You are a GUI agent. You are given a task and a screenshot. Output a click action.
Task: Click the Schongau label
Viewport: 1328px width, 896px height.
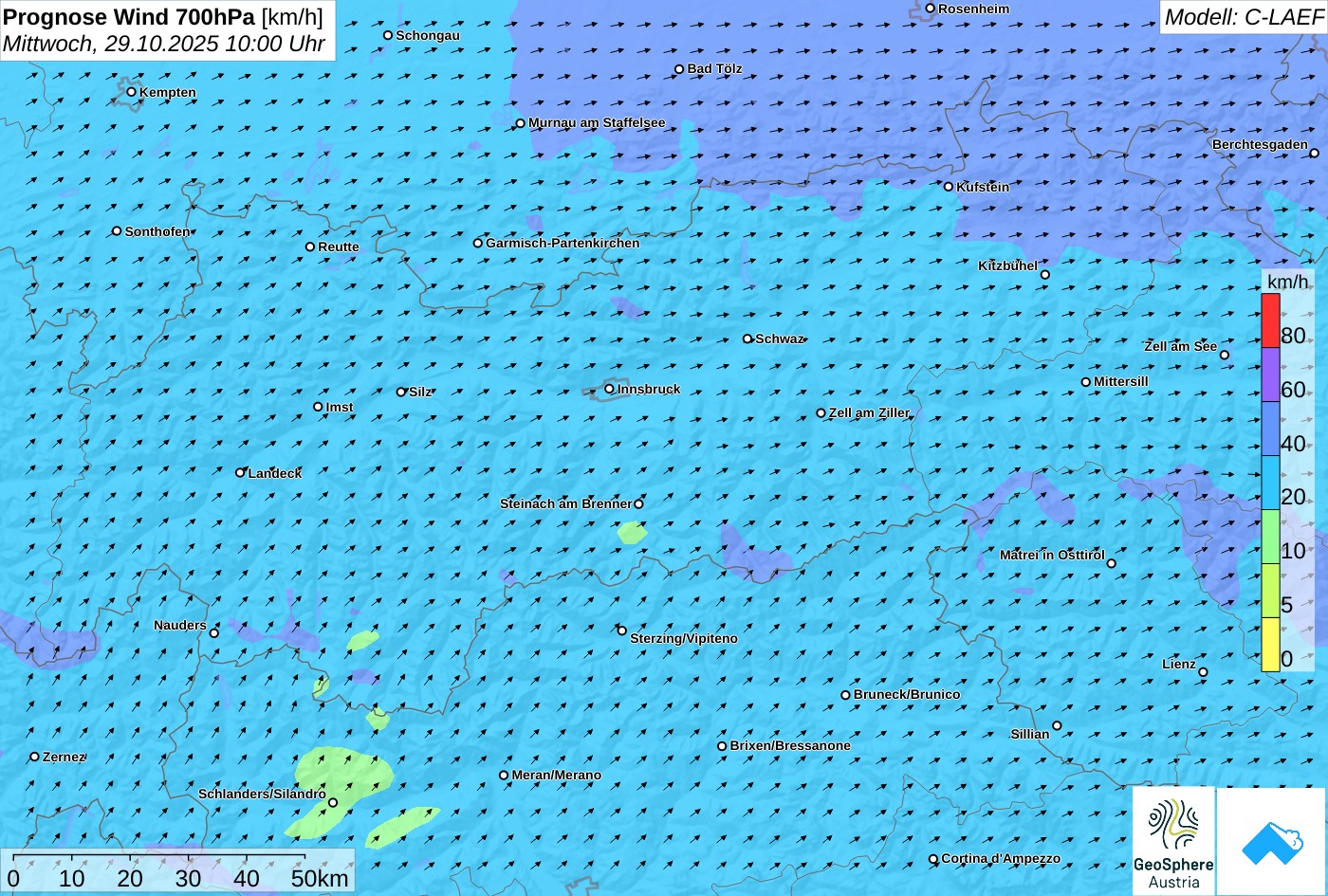[x=428, y=35]
